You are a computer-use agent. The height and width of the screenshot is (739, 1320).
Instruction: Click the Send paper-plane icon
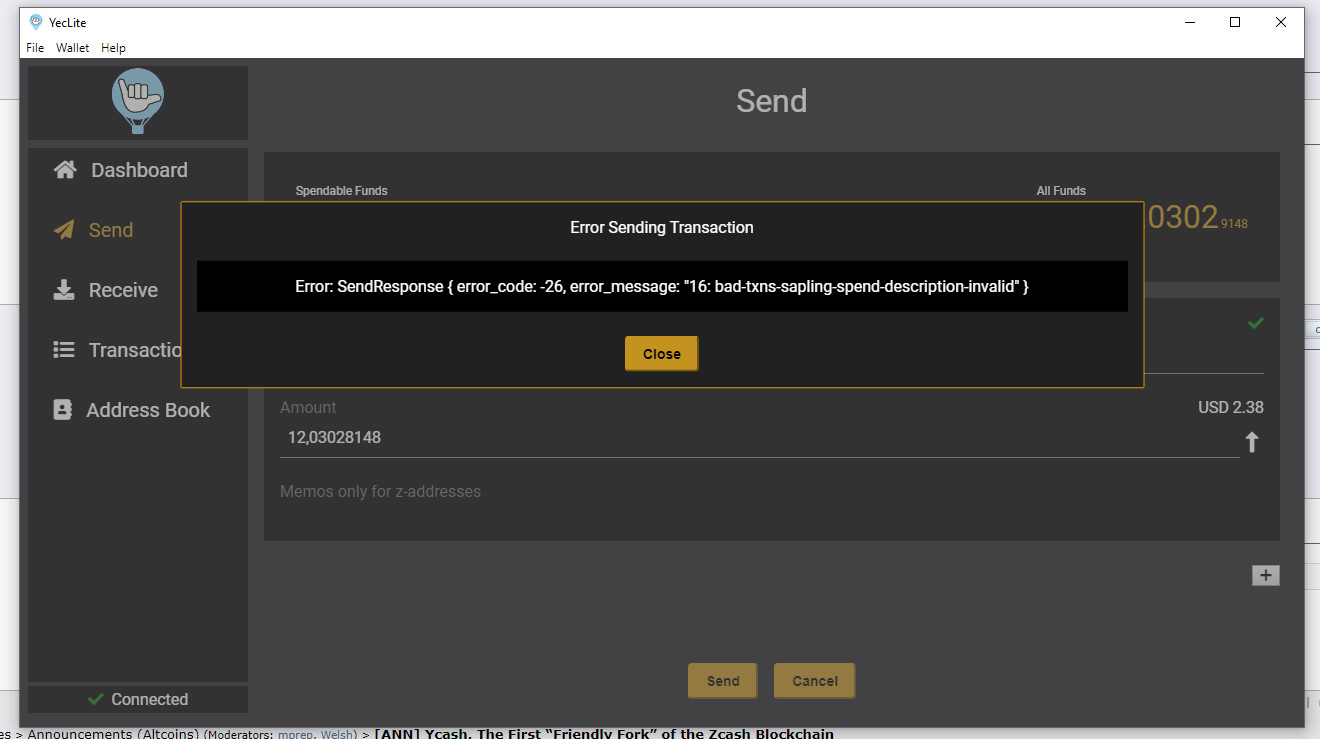pyautogui.click(x=64, y=230)
